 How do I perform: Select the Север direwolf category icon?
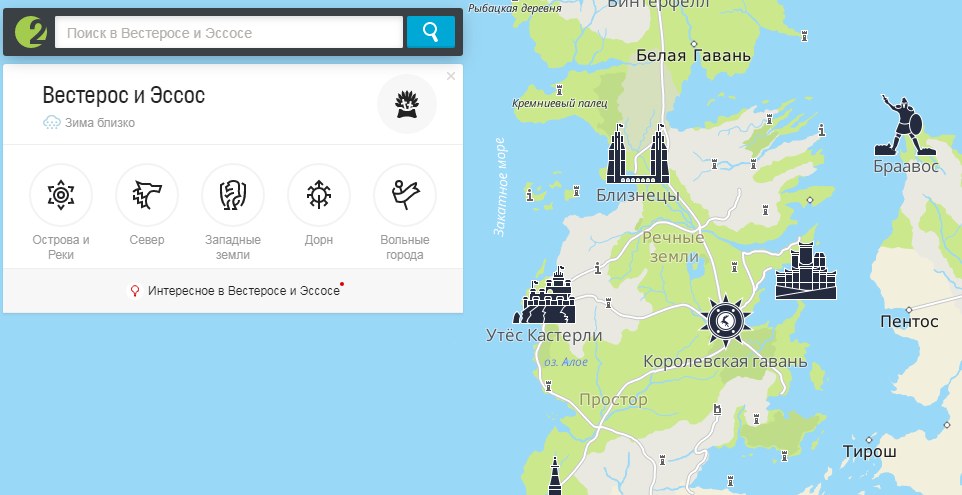pyautogui.click(x=147, y=195)
